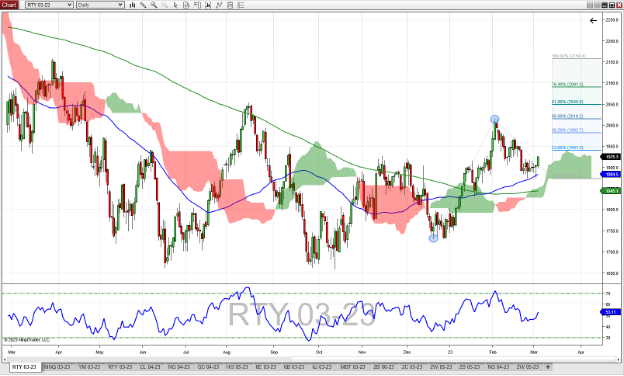Select the cursor pointer tool icon

coord(175,5)
